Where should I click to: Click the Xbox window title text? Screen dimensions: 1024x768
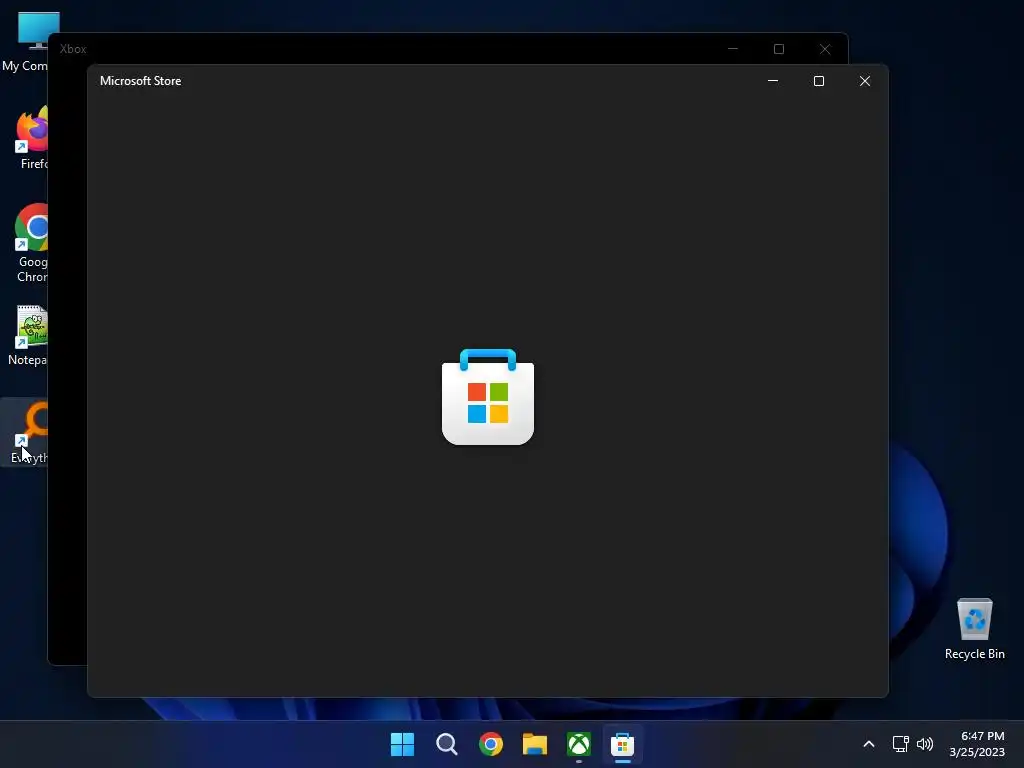click(72, 49)
